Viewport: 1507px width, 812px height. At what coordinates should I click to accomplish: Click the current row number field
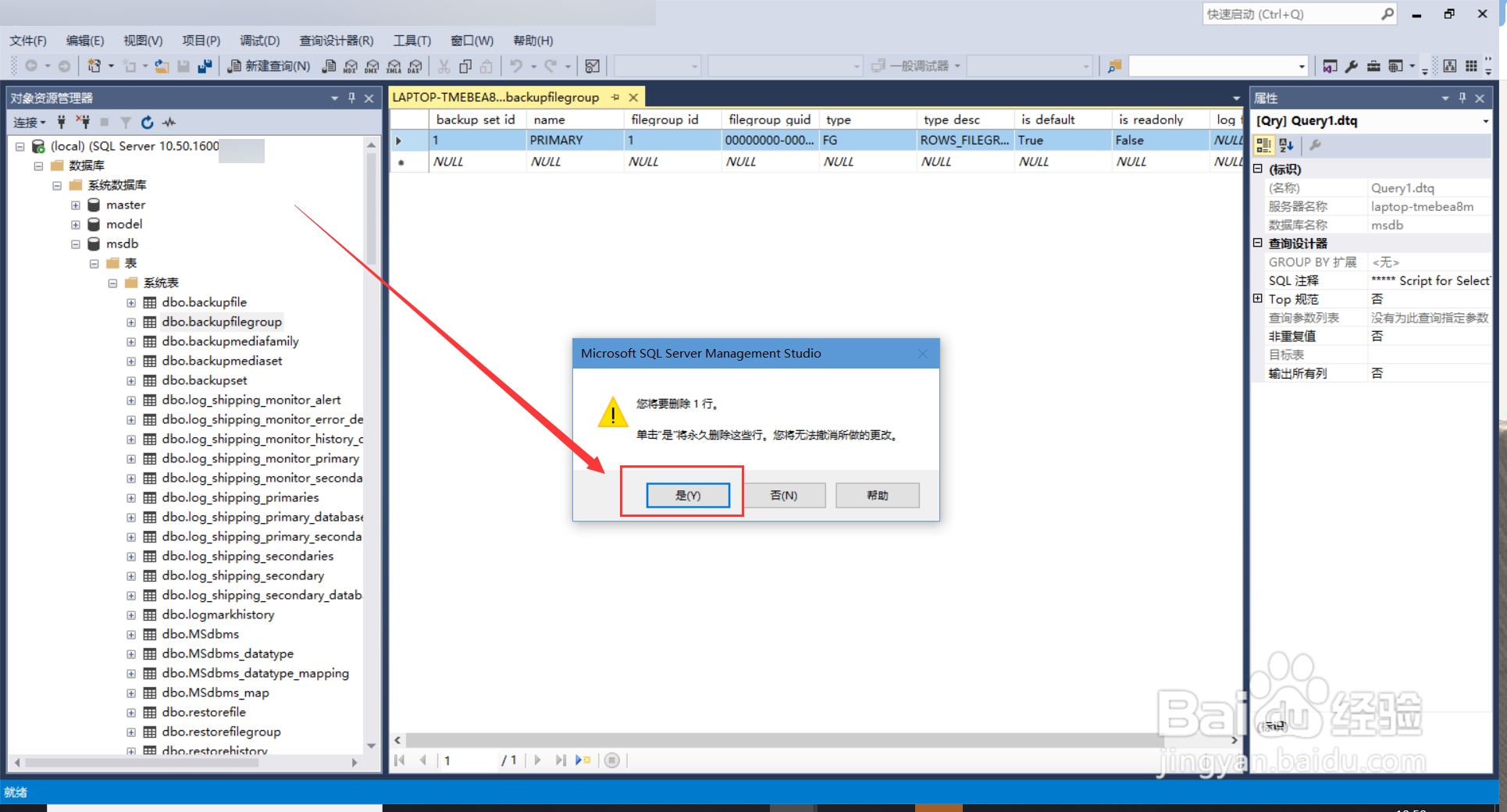coord(468,760)
